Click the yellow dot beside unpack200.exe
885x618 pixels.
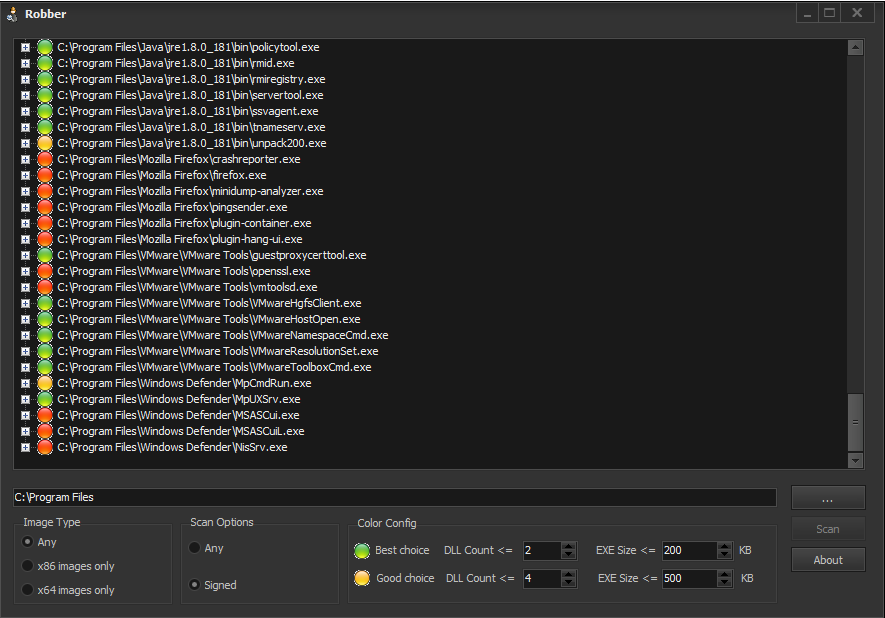pyautogui.click(x=45, y=143)
